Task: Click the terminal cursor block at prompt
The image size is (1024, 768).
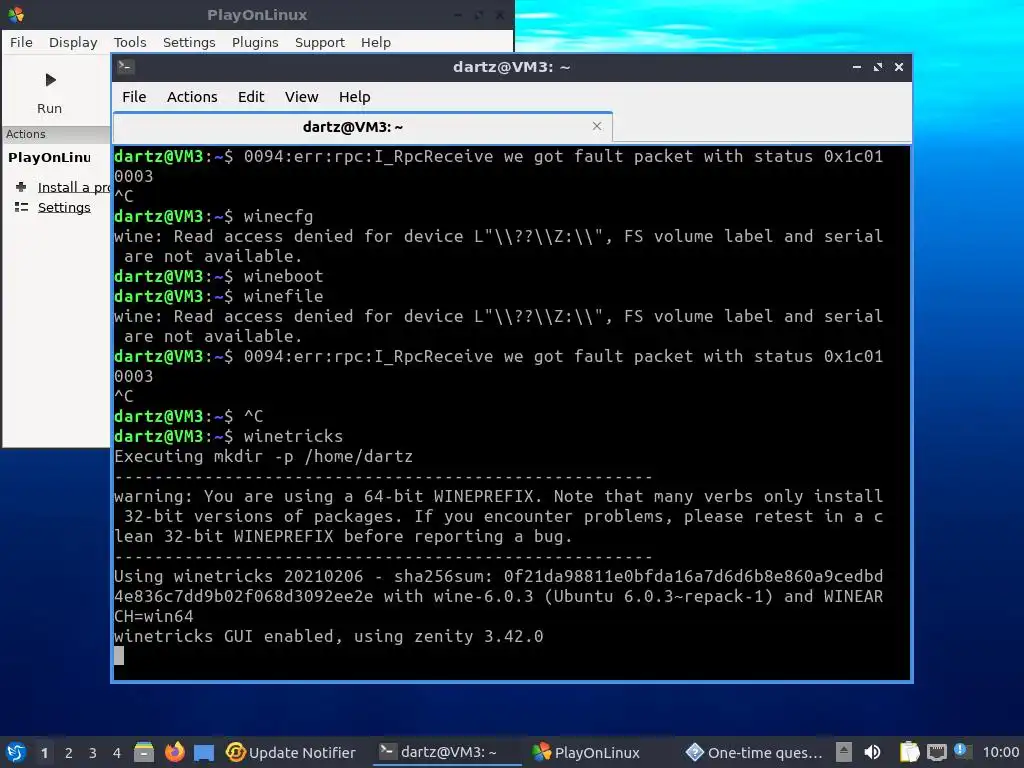Action: 119,655
